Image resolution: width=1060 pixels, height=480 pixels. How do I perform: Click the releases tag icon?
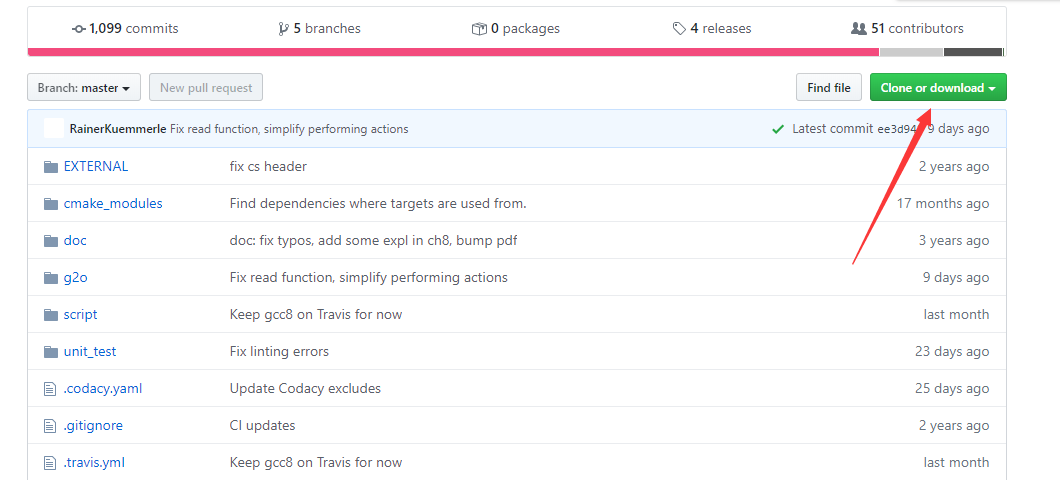pyautogui.click(x=679, y=29)
